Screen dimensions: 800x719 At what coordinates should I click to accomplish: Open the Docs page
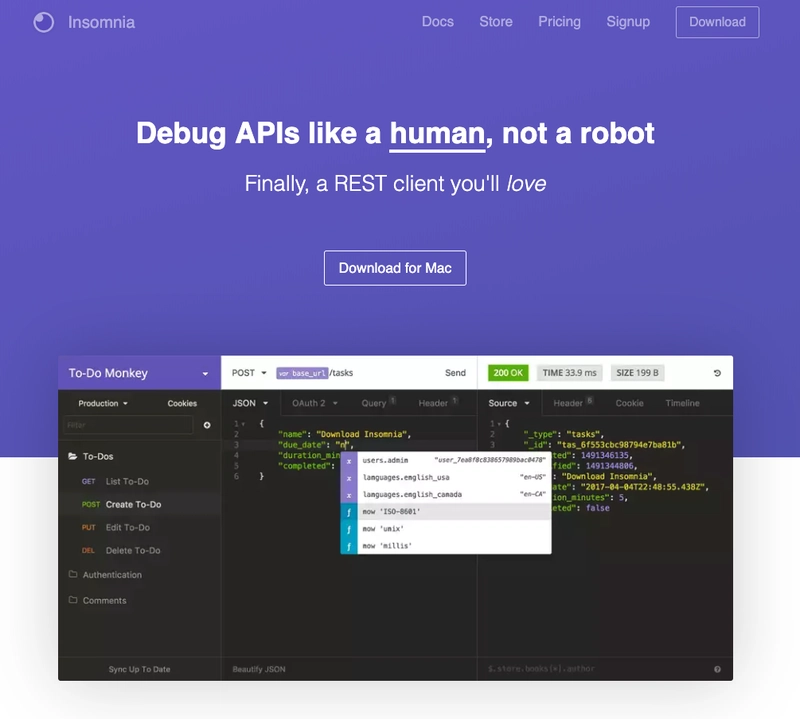438,22
